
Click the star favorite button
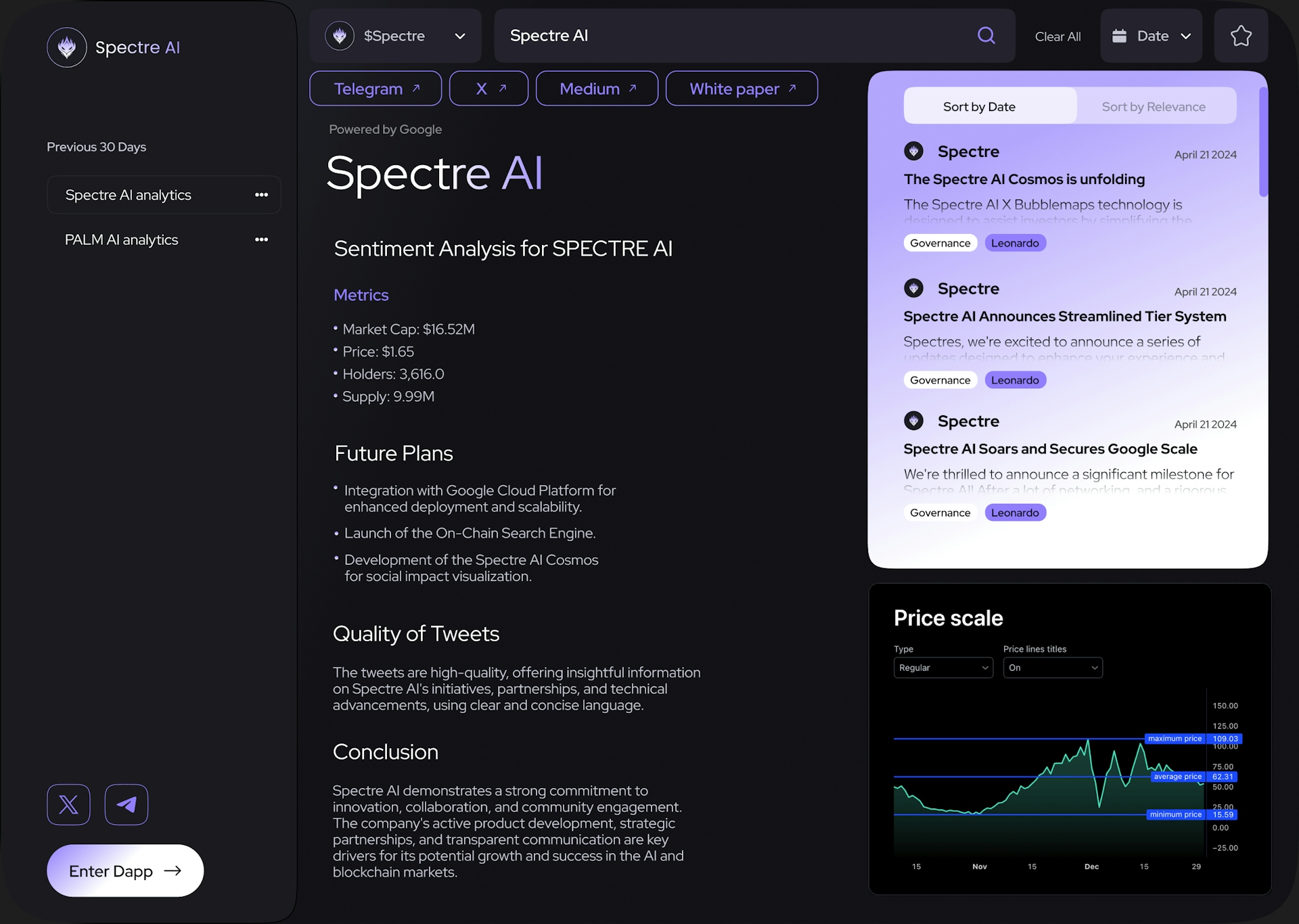point(1241,36)
